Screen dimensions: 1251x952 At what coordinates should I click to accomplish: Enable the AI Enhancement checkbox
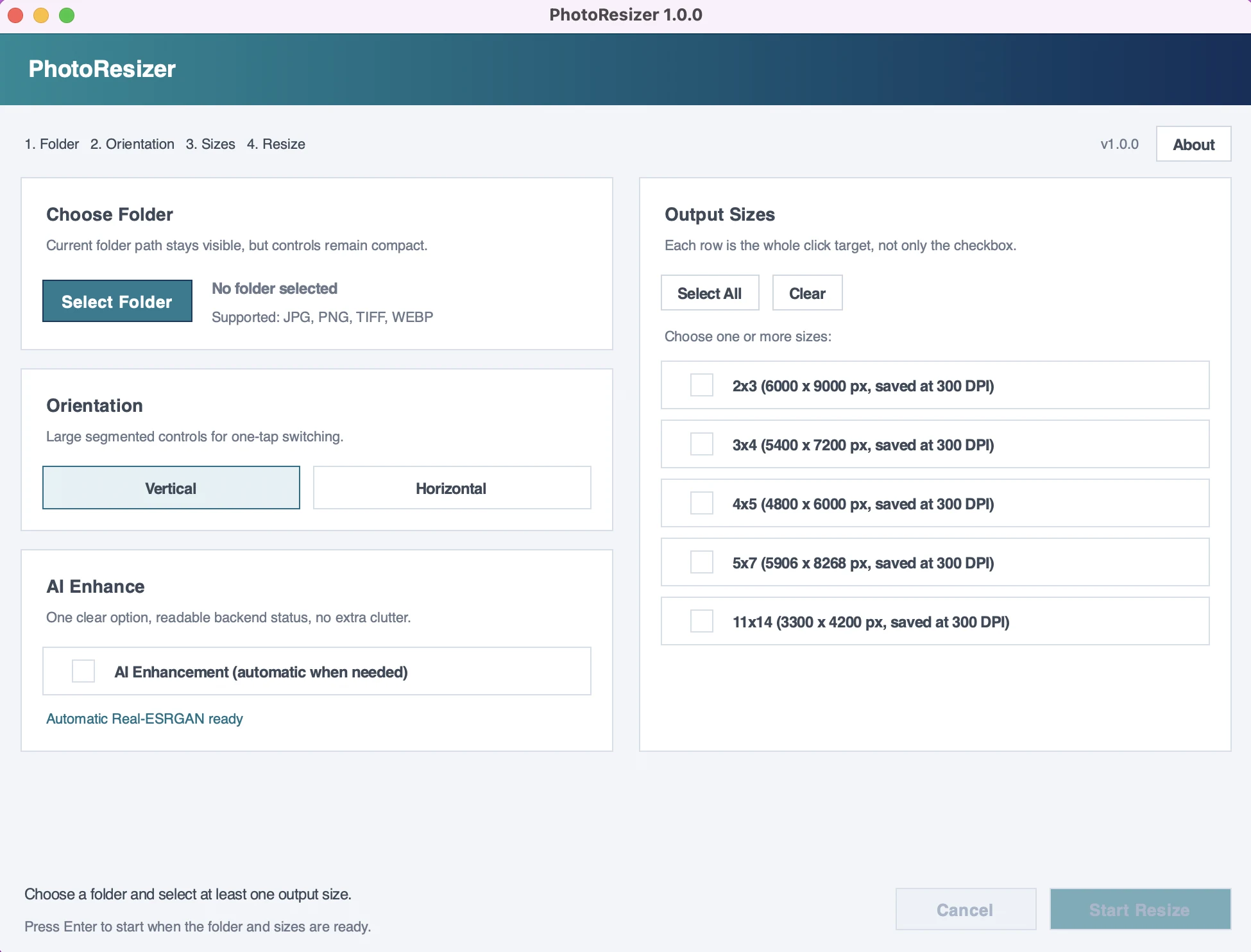point(83,671)
